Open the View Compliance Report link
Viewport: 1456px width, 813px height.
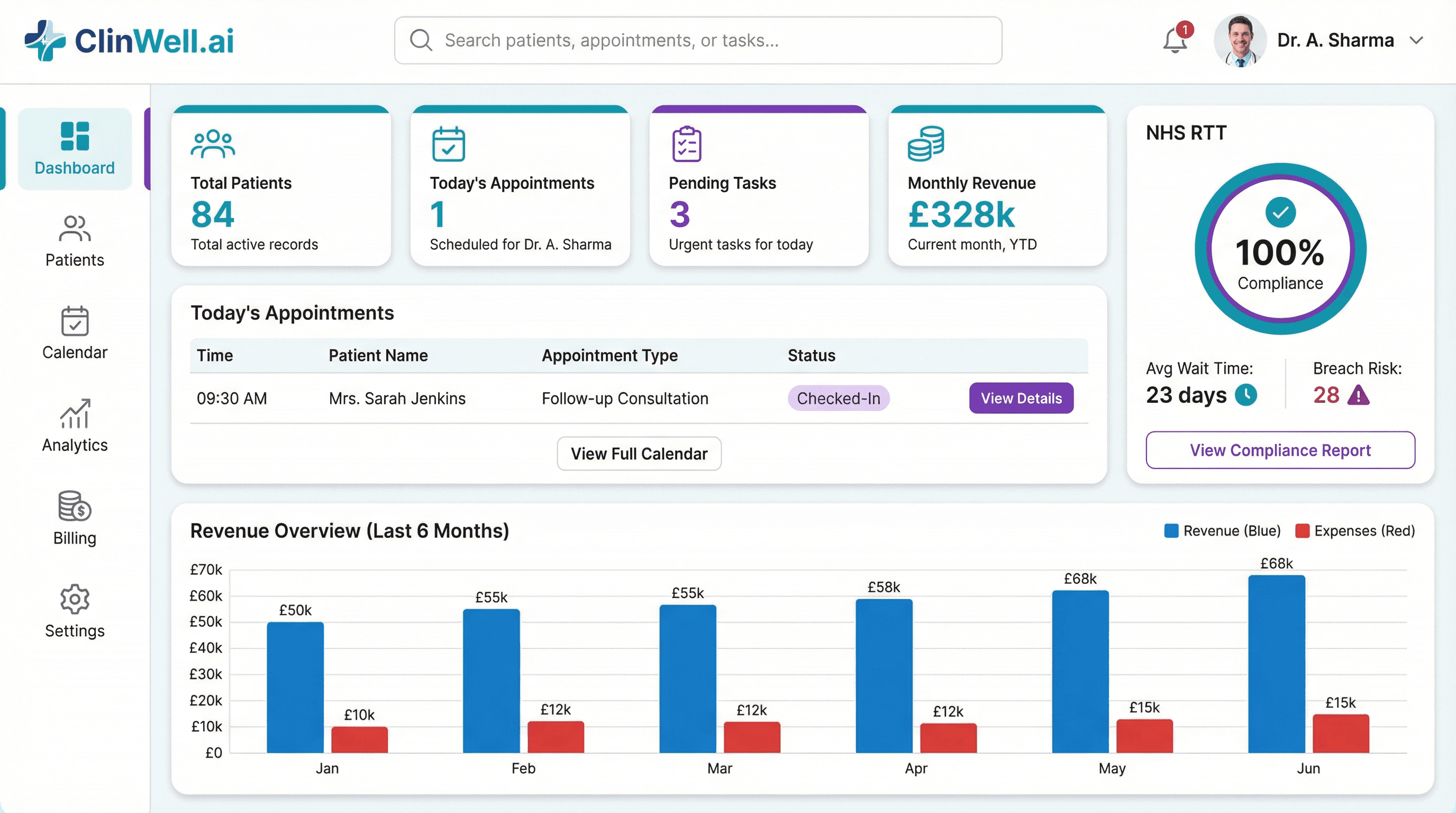(1280, 450)
